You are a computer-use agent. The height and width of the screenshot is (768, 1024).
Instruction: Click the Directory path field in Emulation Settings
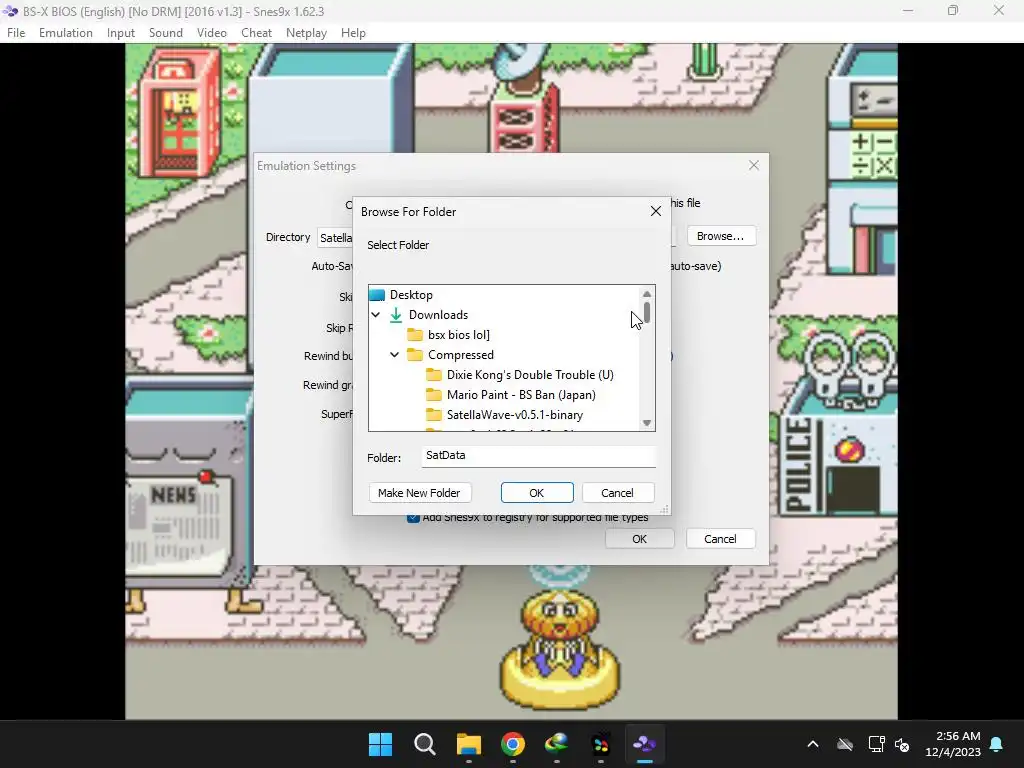pos(335,238)
